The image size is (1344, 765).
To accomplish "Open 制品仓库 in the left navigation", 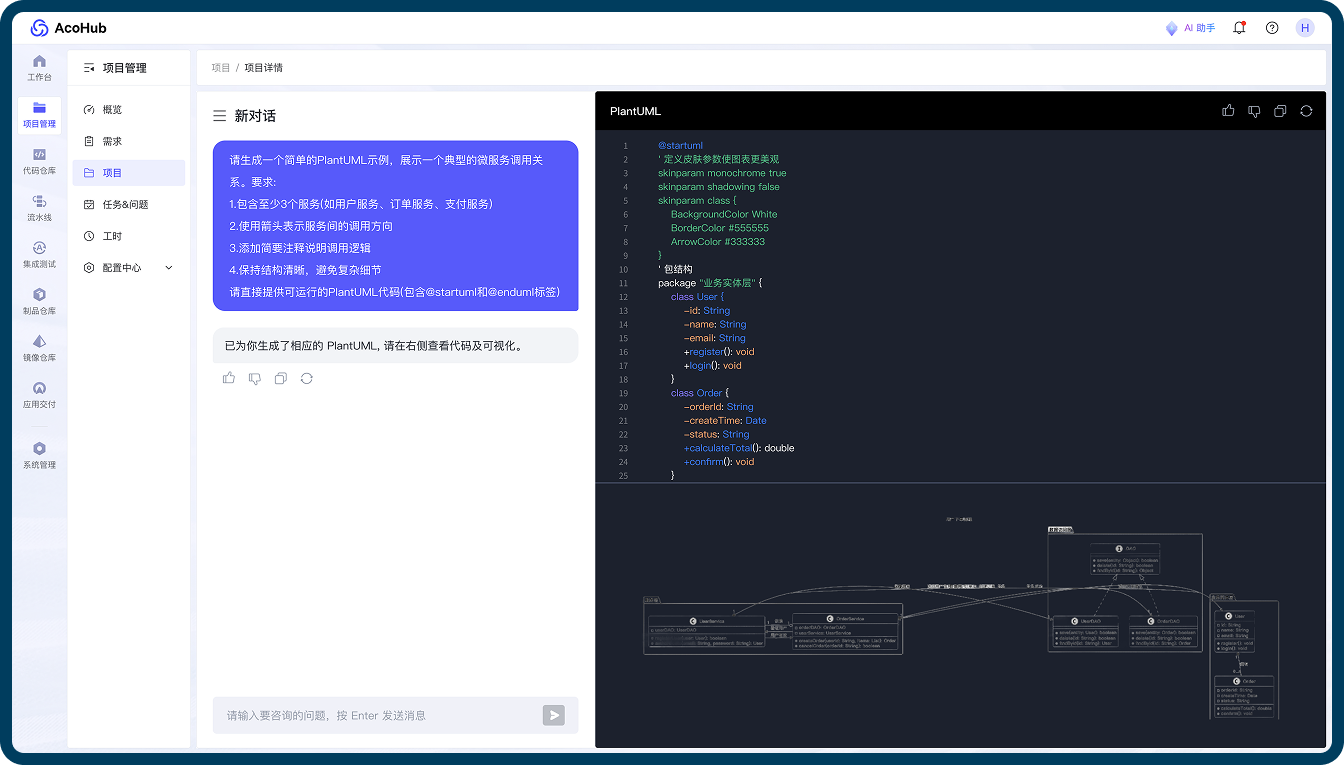I will pos(39,302).
